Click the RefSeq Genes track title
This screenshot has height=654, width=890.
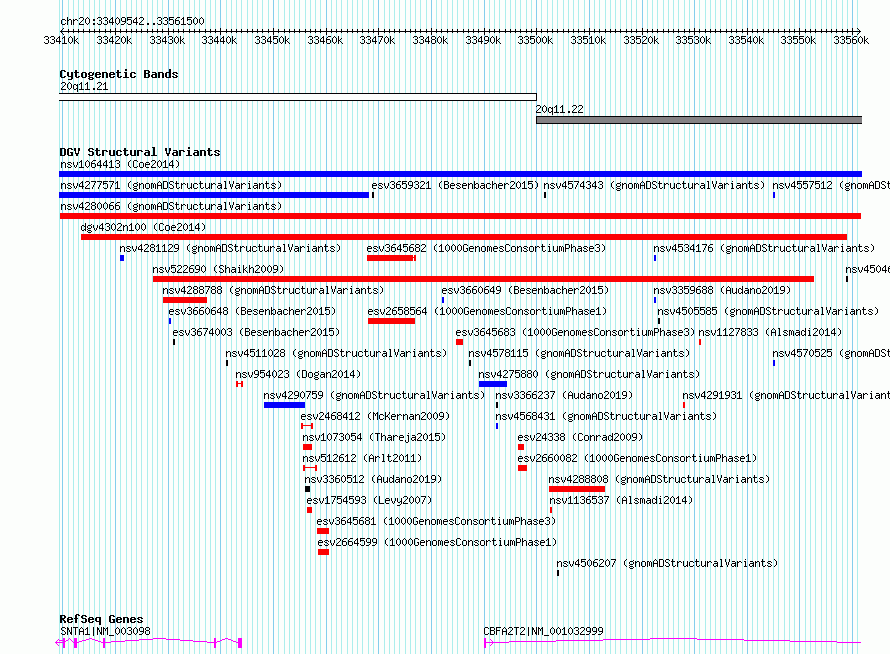click(x=101, y=619)
